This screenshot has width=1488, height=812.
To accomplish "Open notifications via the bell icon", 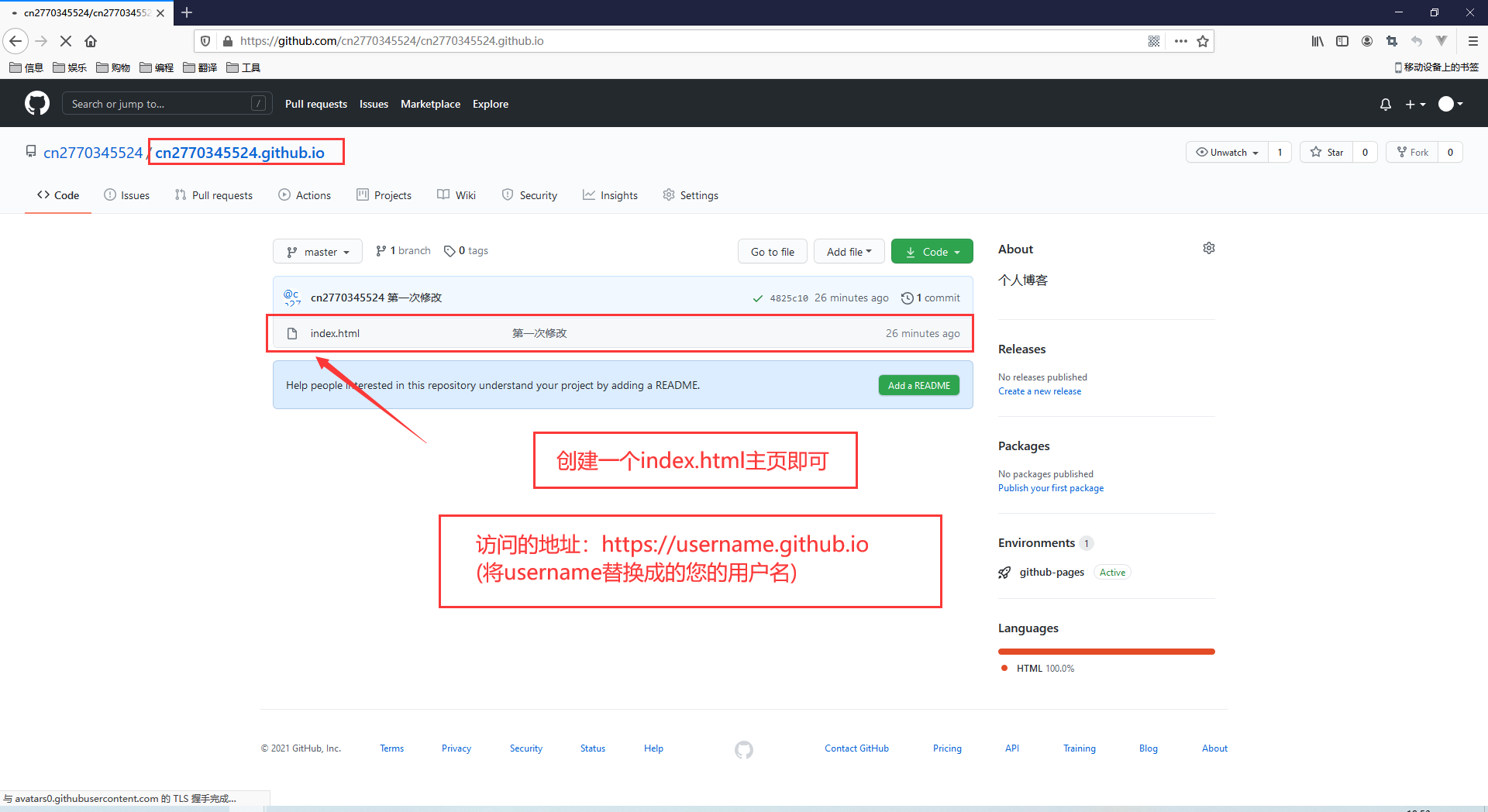I will tap(1385, 104).
